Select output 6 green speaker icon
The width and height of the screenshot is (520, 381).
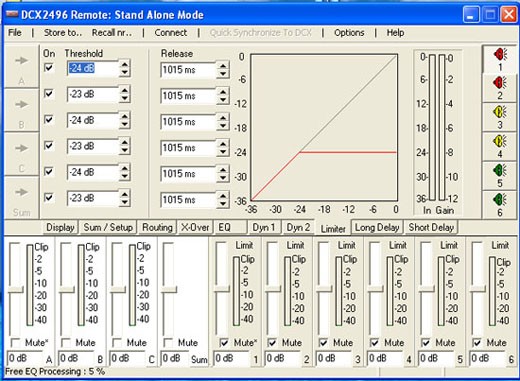(x=499, y=200)
